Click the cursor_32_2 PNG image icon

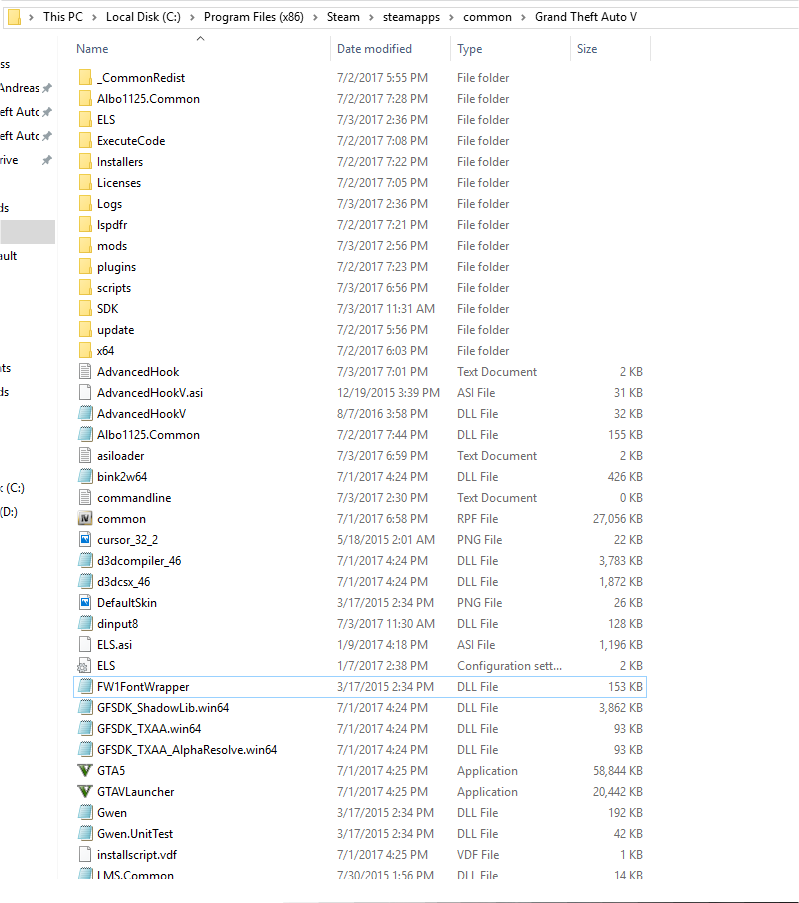click(85, 540)
